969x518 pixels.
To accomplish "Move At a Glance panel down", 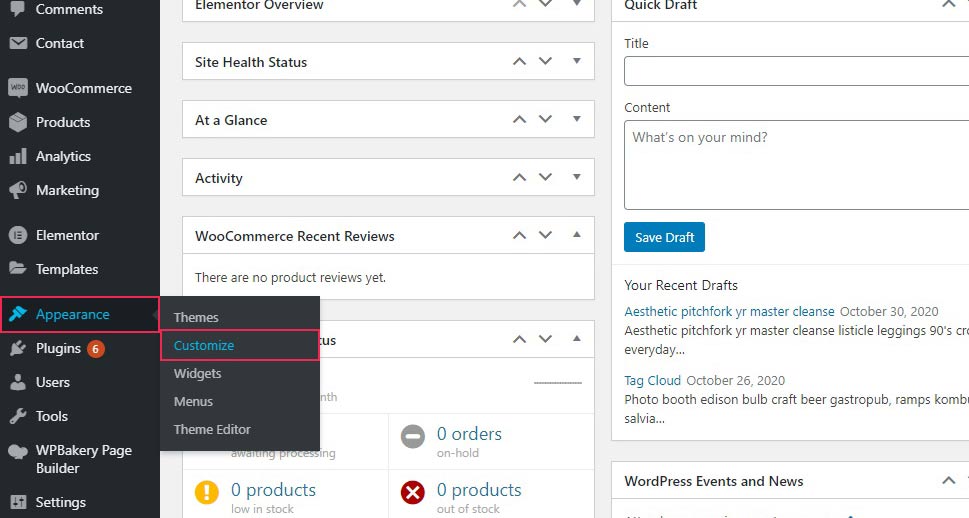I will point(545,119).
